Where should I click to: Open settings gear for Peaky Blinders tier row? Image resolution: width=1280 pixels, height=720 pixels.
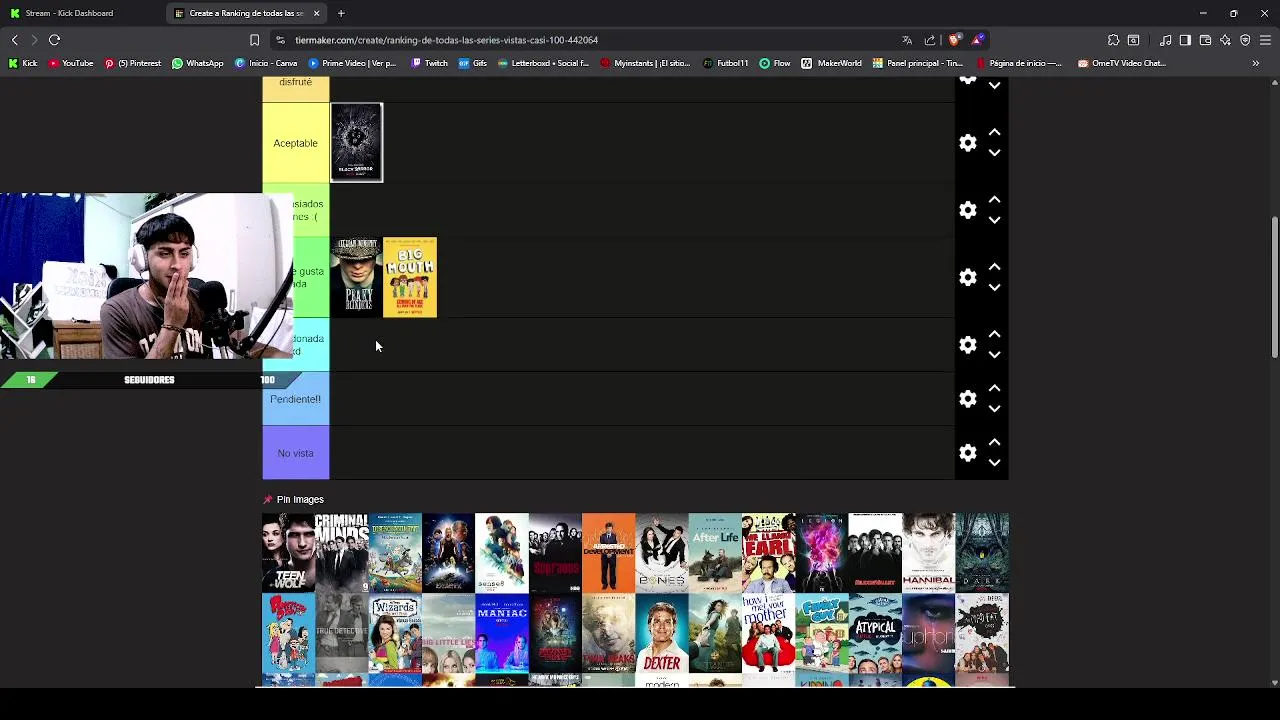pyautogui.click(x=967, y=277)
